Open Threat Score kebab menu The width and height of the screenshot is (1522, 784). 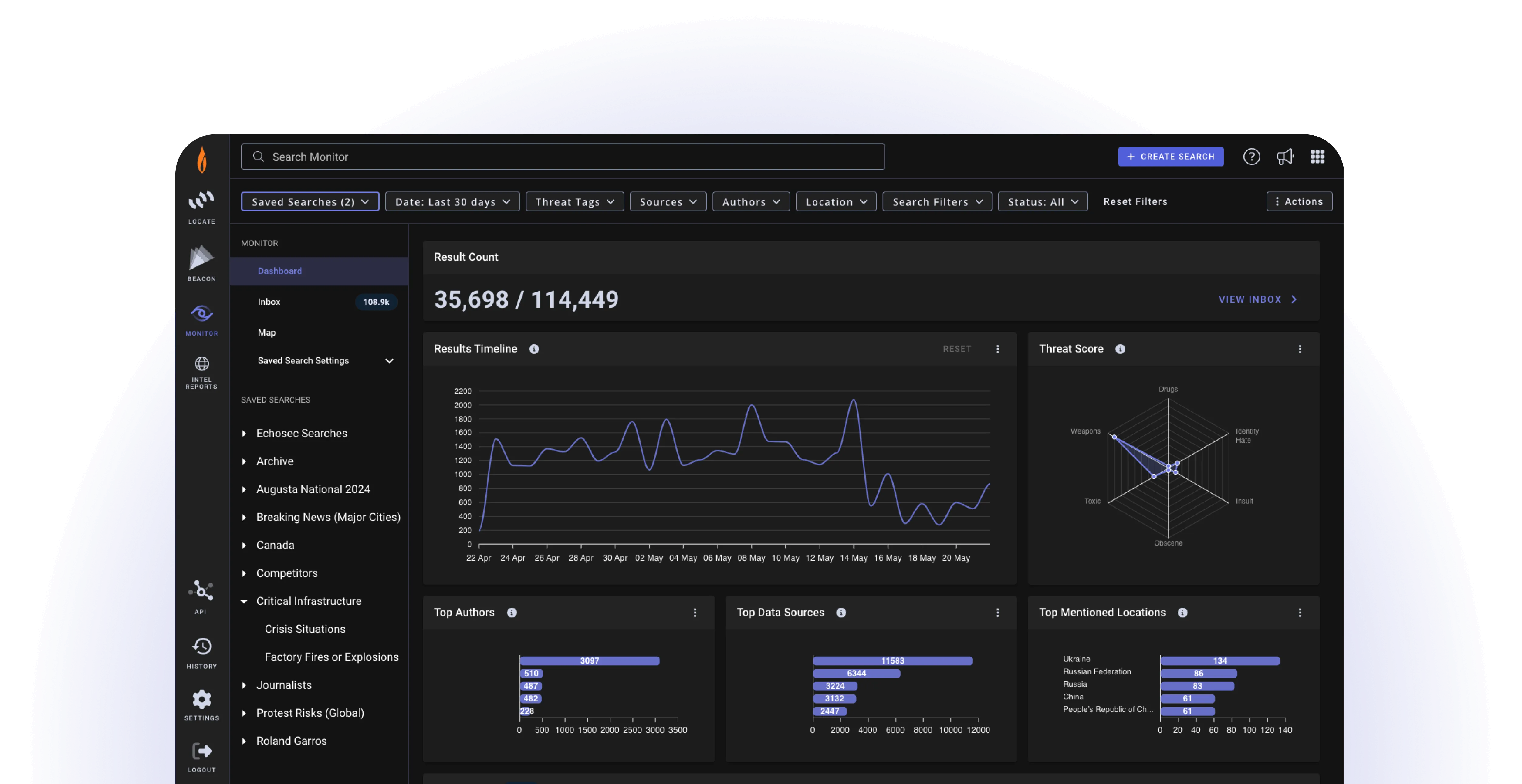(1299, 349)
